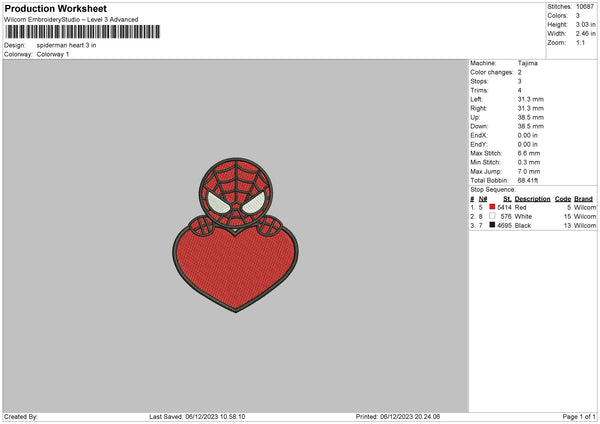Click the red thread color swatch
The image size is (600, 424).
(x=492, y=207)
